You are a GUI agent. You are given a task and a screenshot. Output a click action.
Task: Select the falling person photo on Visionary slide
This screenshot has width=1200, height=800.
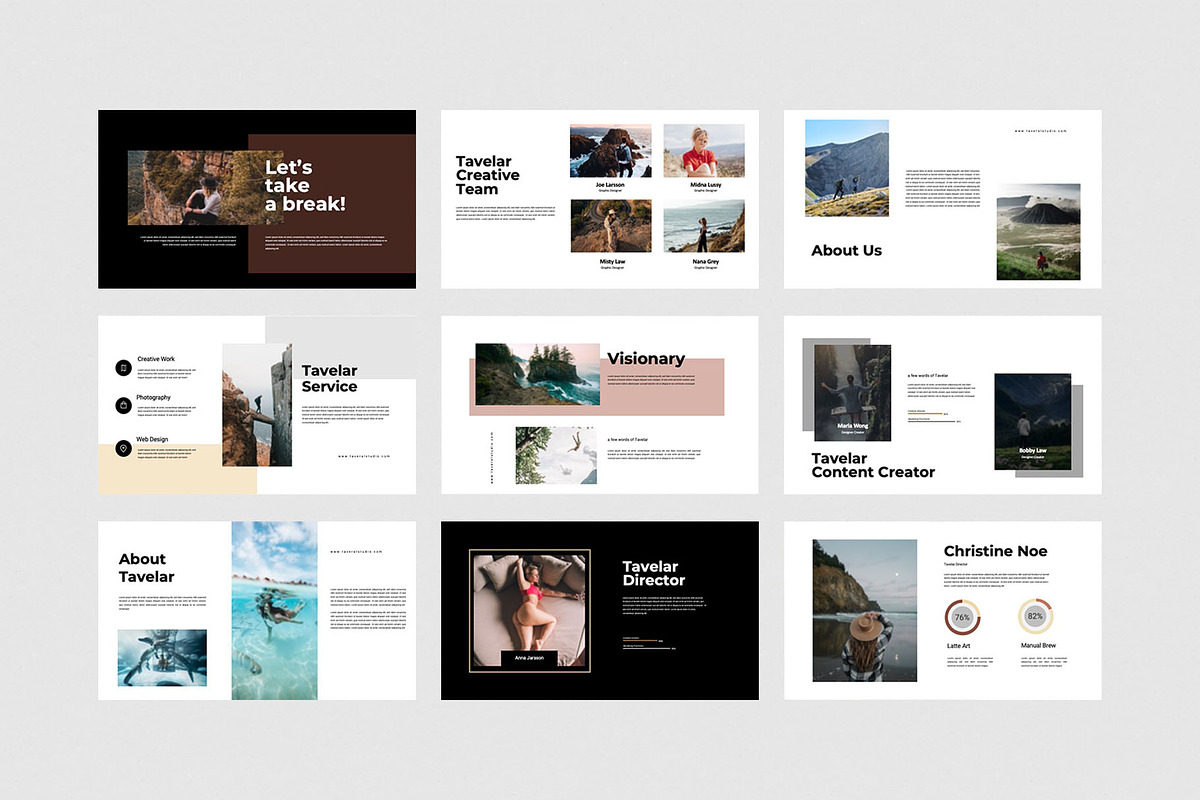[556, 456]
